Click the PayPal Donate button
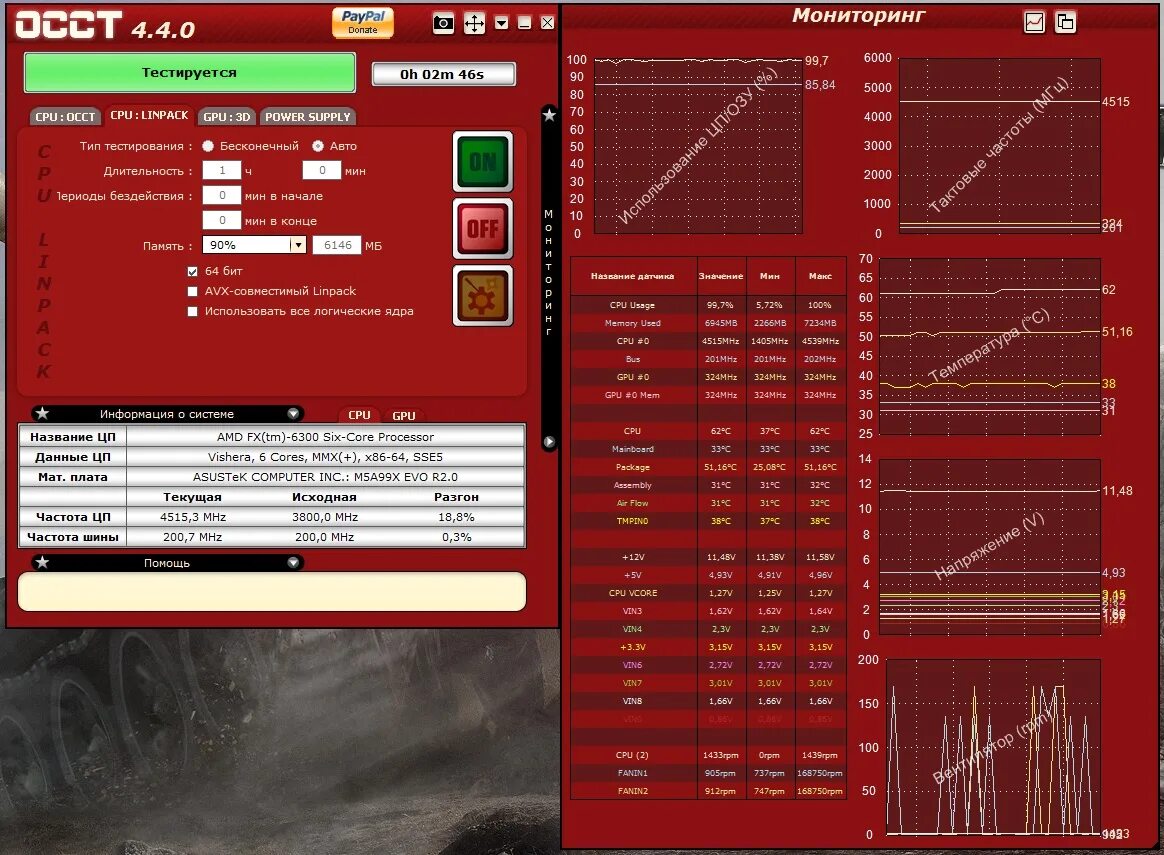 [362, 22]
